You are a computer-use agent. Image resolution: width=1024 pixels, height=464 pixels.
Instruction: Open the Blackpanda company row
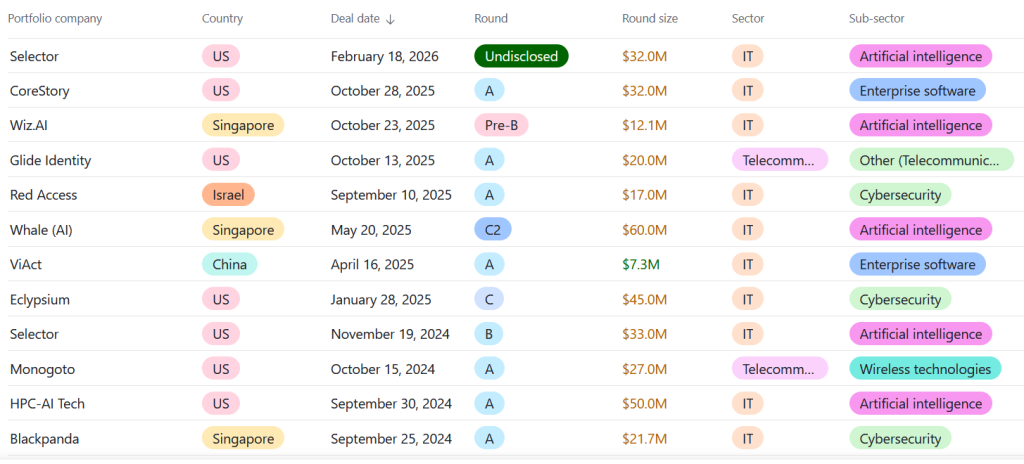(x=42, y=439)
